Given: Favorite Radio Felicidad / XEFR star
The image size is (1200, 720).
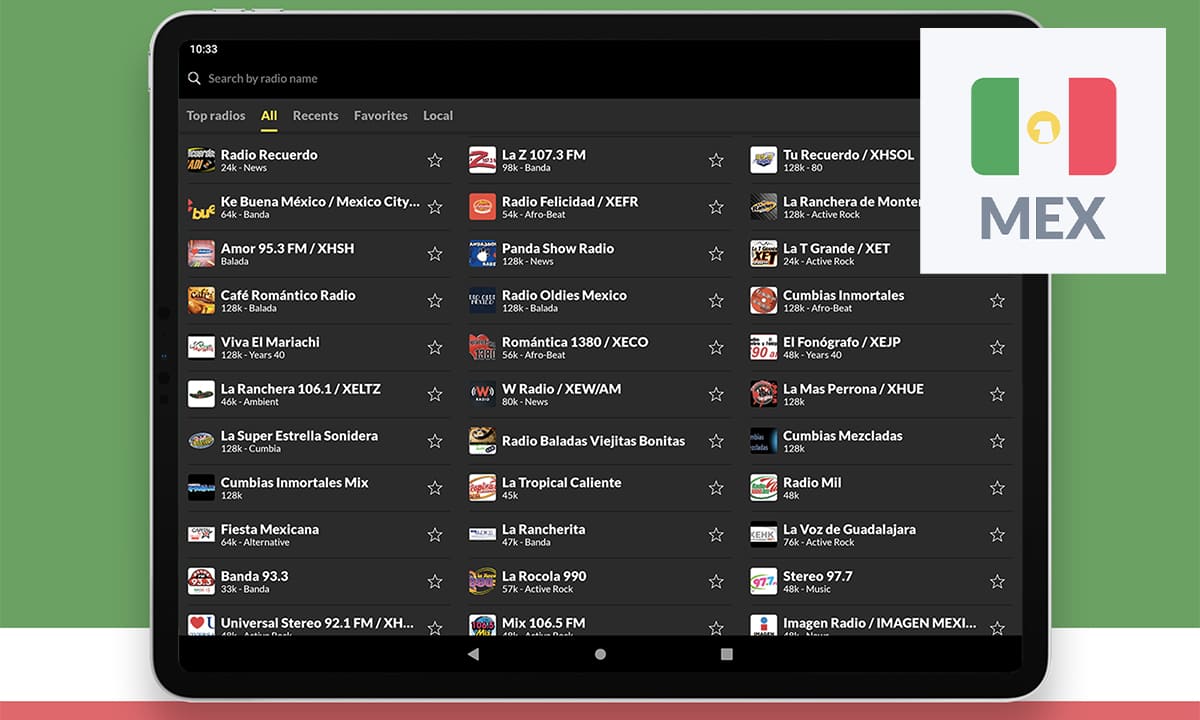Looking at the screenshot, I should tap(716, 207).
